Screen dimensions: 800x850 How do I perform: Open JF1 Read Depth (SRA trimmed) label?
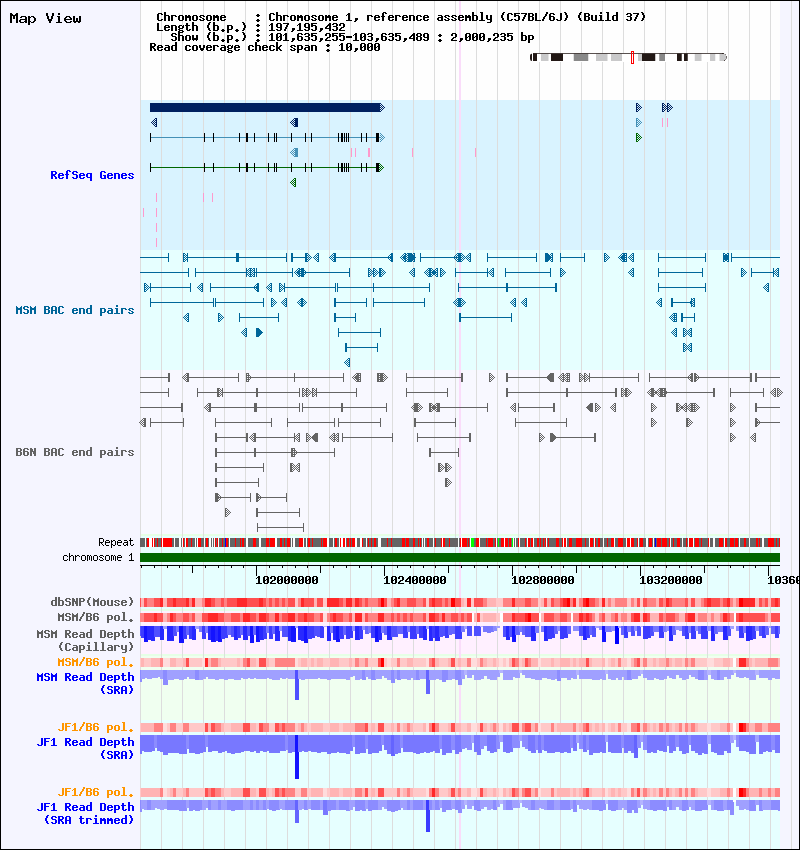pos(85,813)
